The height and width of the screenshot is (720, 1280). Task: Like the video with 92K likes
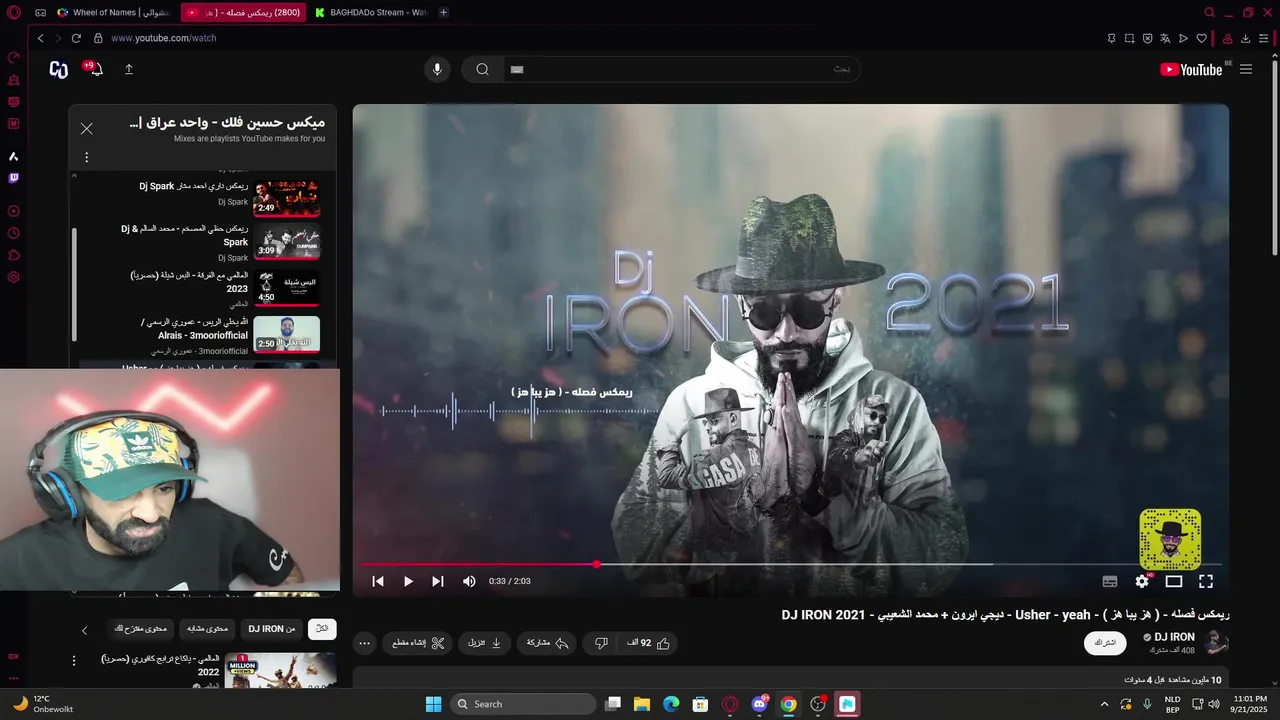point(649,643)
